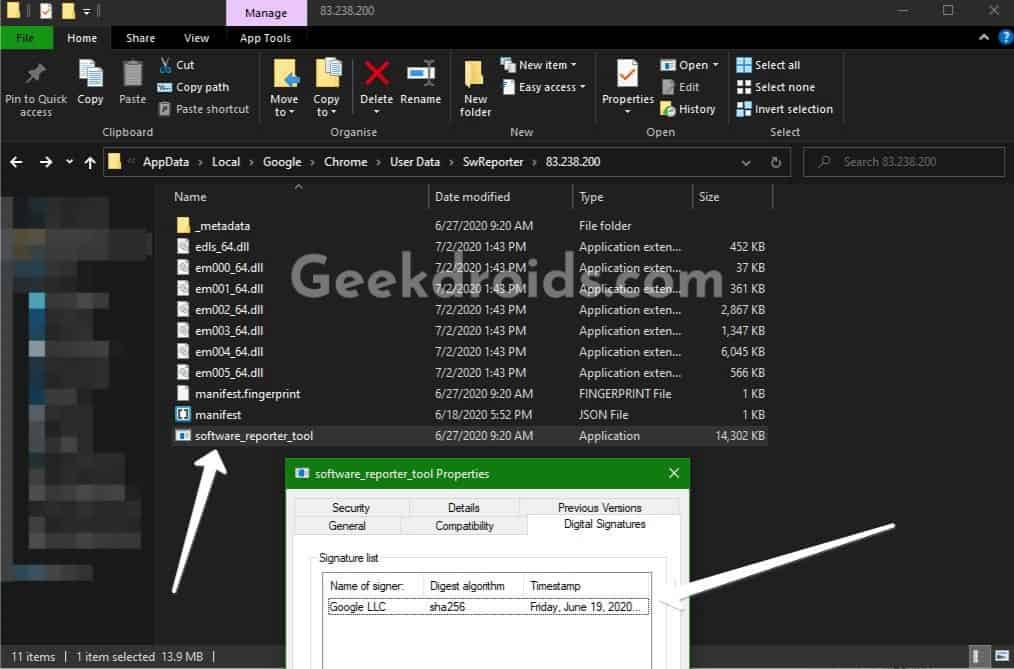
Task: Copy path of selected file
Action: tap(194, 87)
